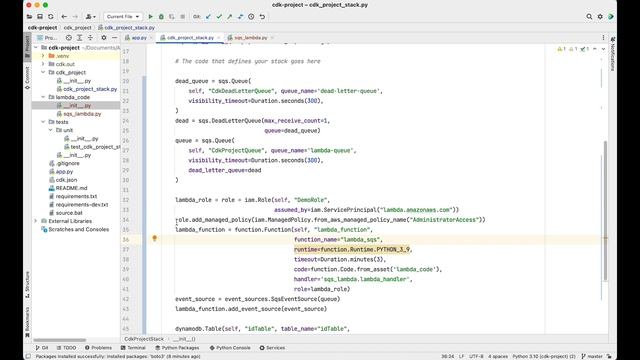This screenshot has height=360, width=640.
Task: Jump to next highlighted error arrow
Action: [603, 49]
